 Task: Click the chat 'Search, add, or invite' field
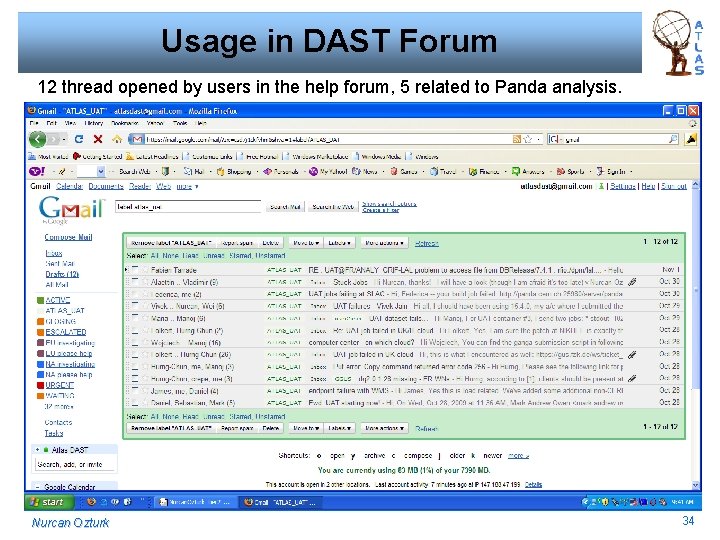pyautogui.click(x=76, y=465)
